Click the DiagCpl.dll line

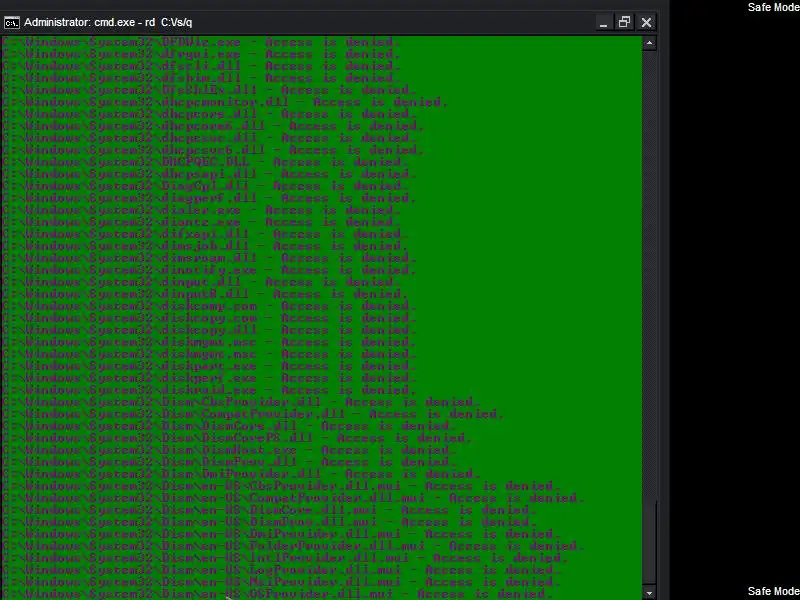point(205,186)
